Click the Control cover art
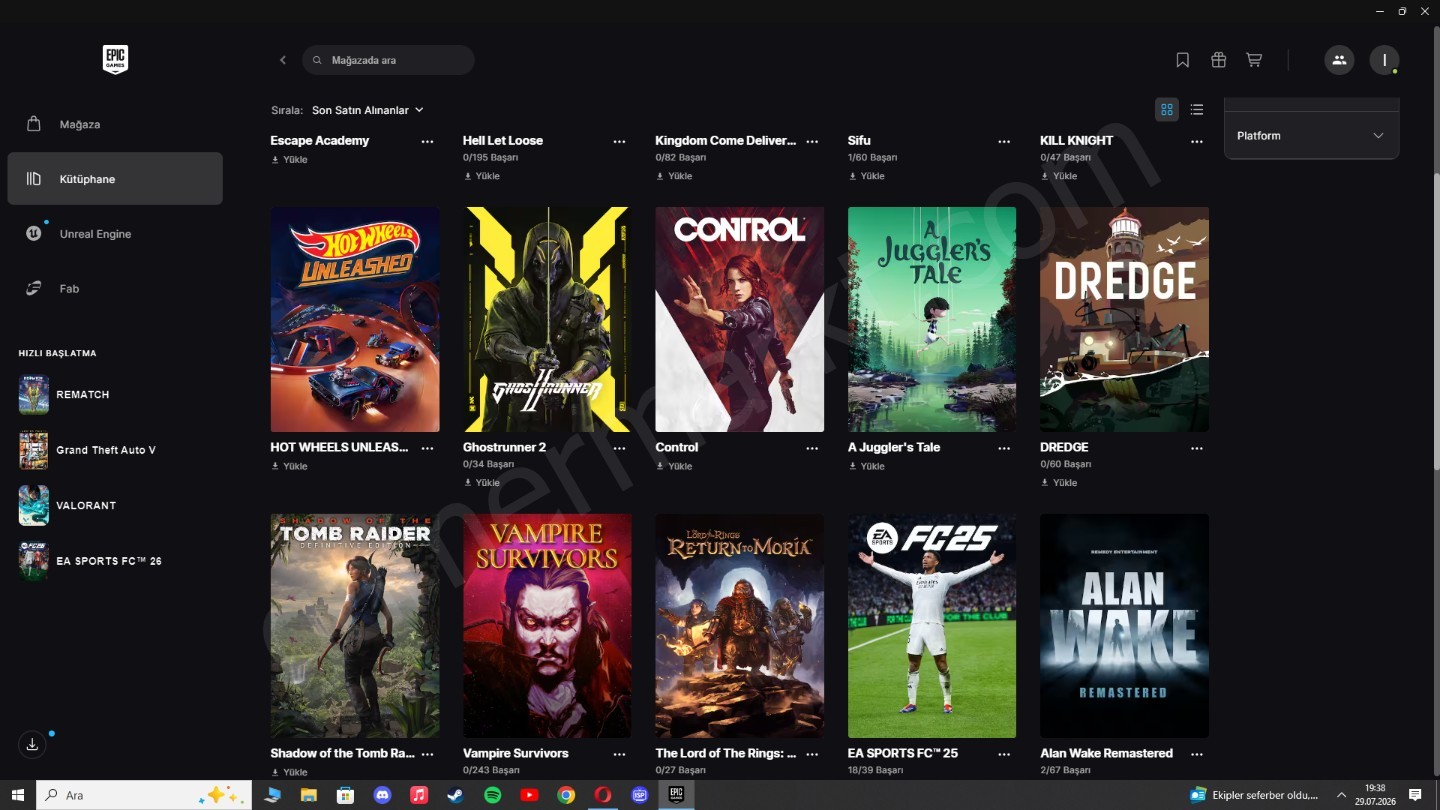This screenshot has height=810, width=1440. [740, 319]
